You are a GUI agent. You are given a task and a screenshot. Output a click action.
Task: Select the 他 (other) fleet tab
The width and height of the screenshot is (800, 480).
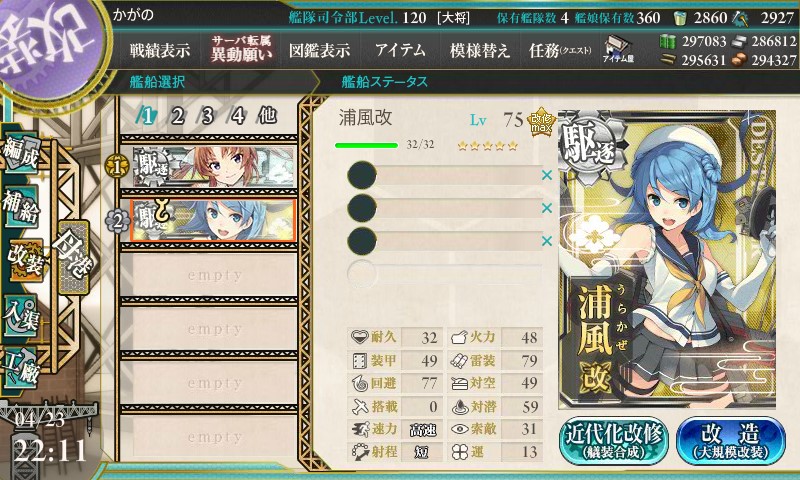[x=267, y=116]
